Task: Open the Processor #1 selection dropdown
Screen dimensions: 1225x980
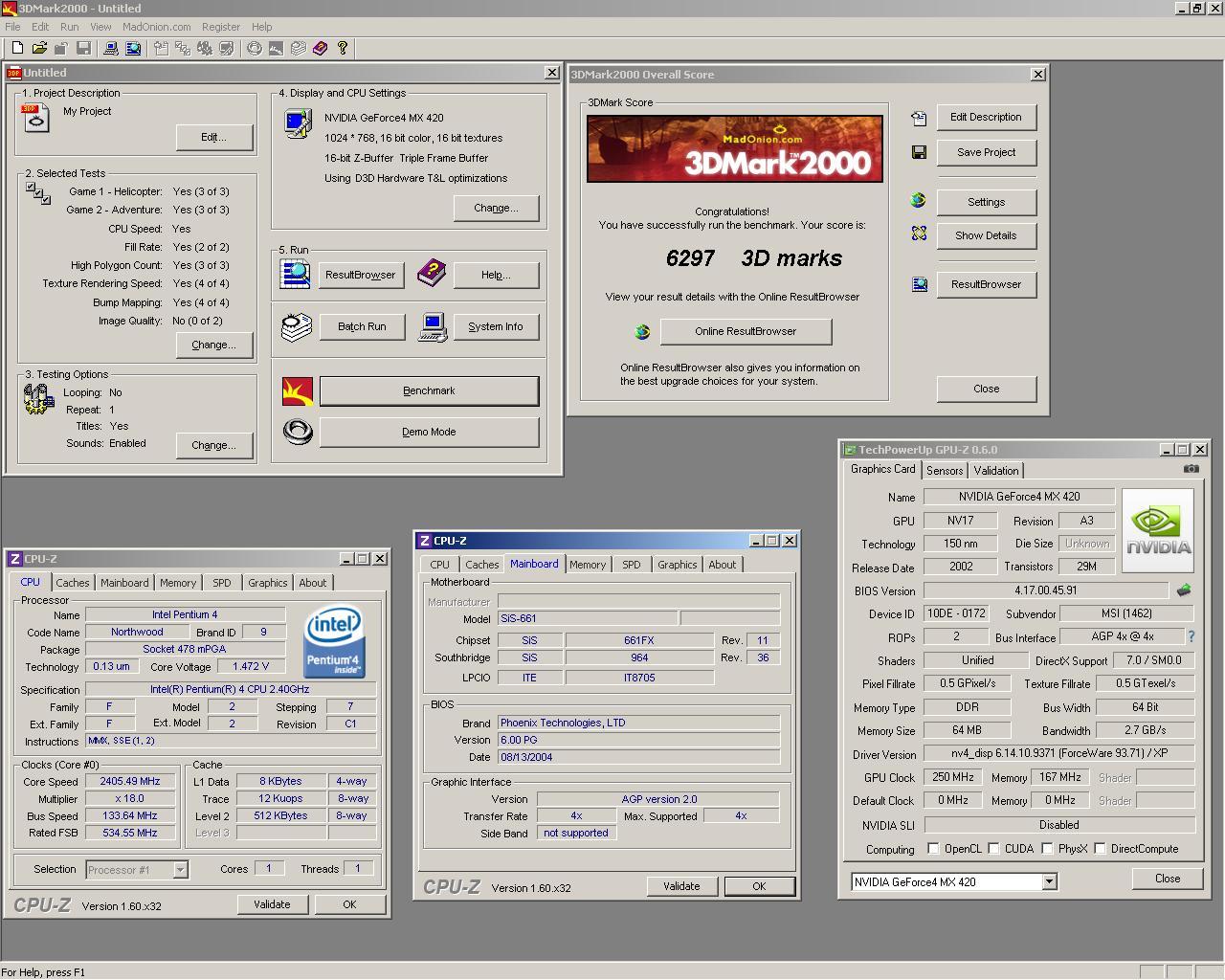Action: point(180,870)
